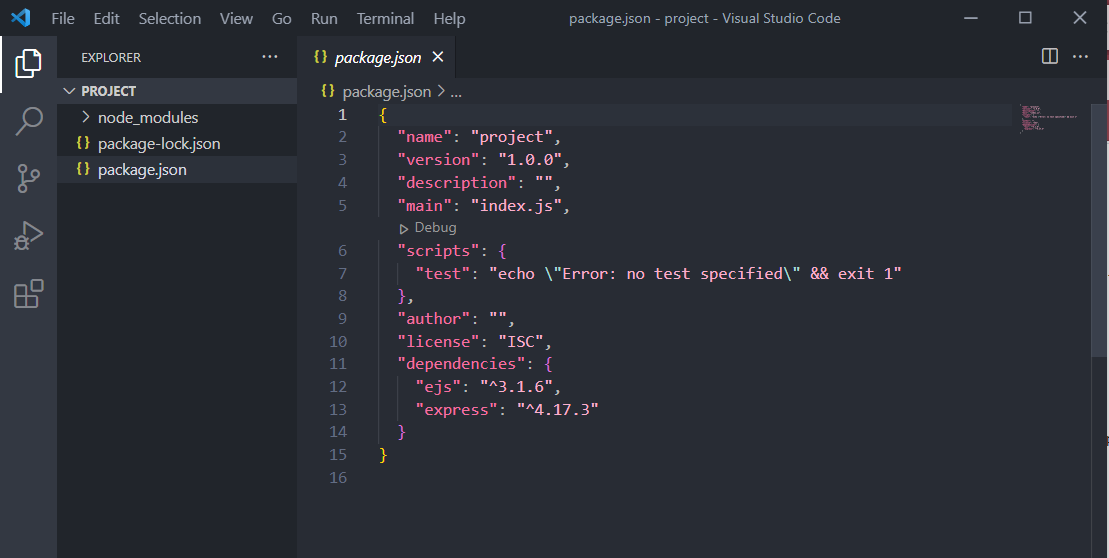The width and height of the screenshot is (1109, 558).
Task: Open the Terminal menu
Action: [385, 18]
